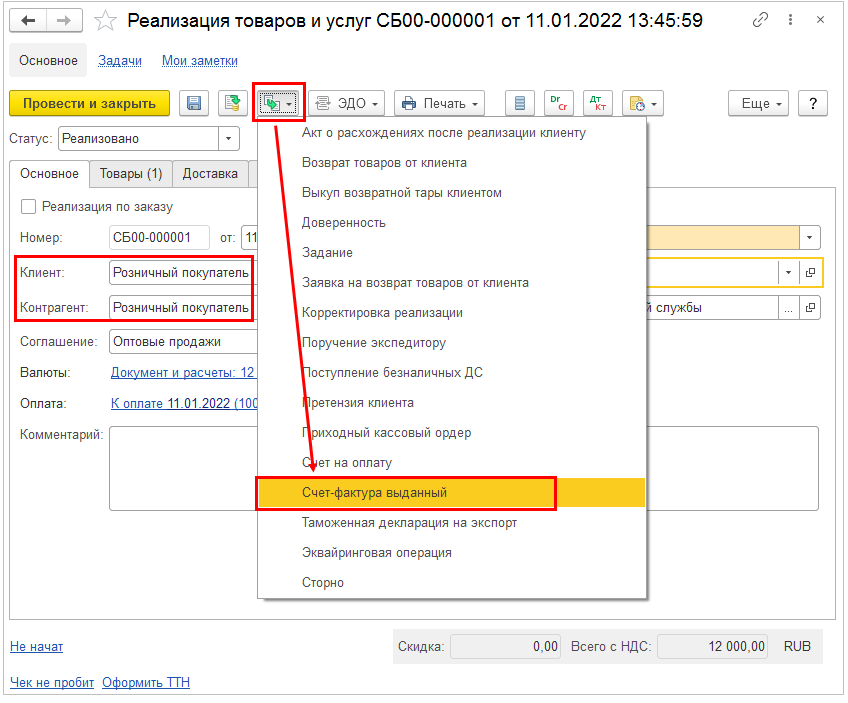Switch to the Товары (1) tab

click(x=131, y=174)
